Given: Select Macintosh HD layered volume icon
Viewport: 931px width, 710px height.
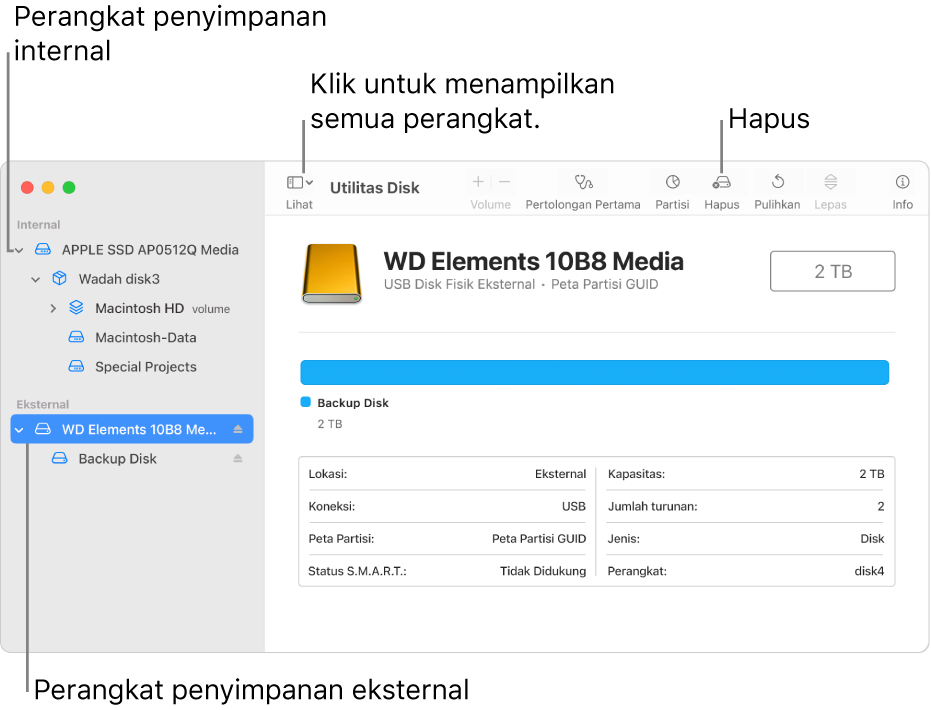Looking at the screenshot, I should (x=76, y=308).
